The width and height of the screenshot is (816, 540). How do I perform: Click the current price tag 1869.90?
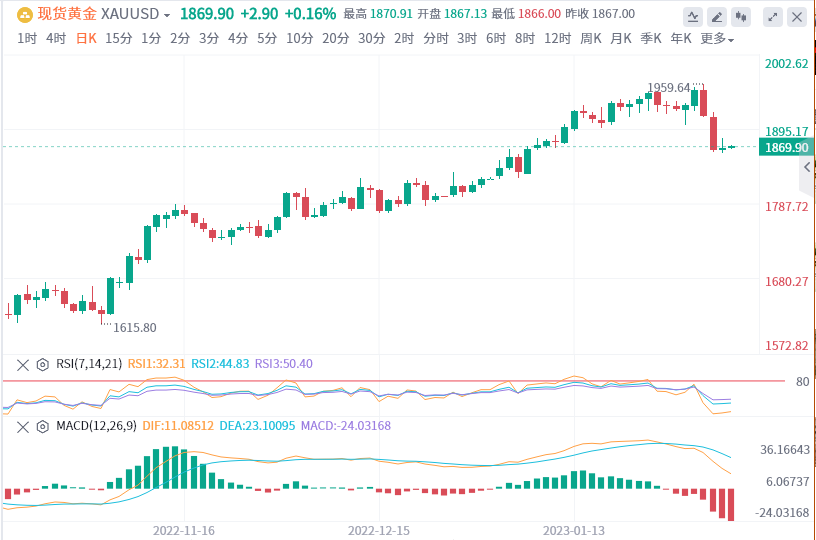(x=786, y=147)
